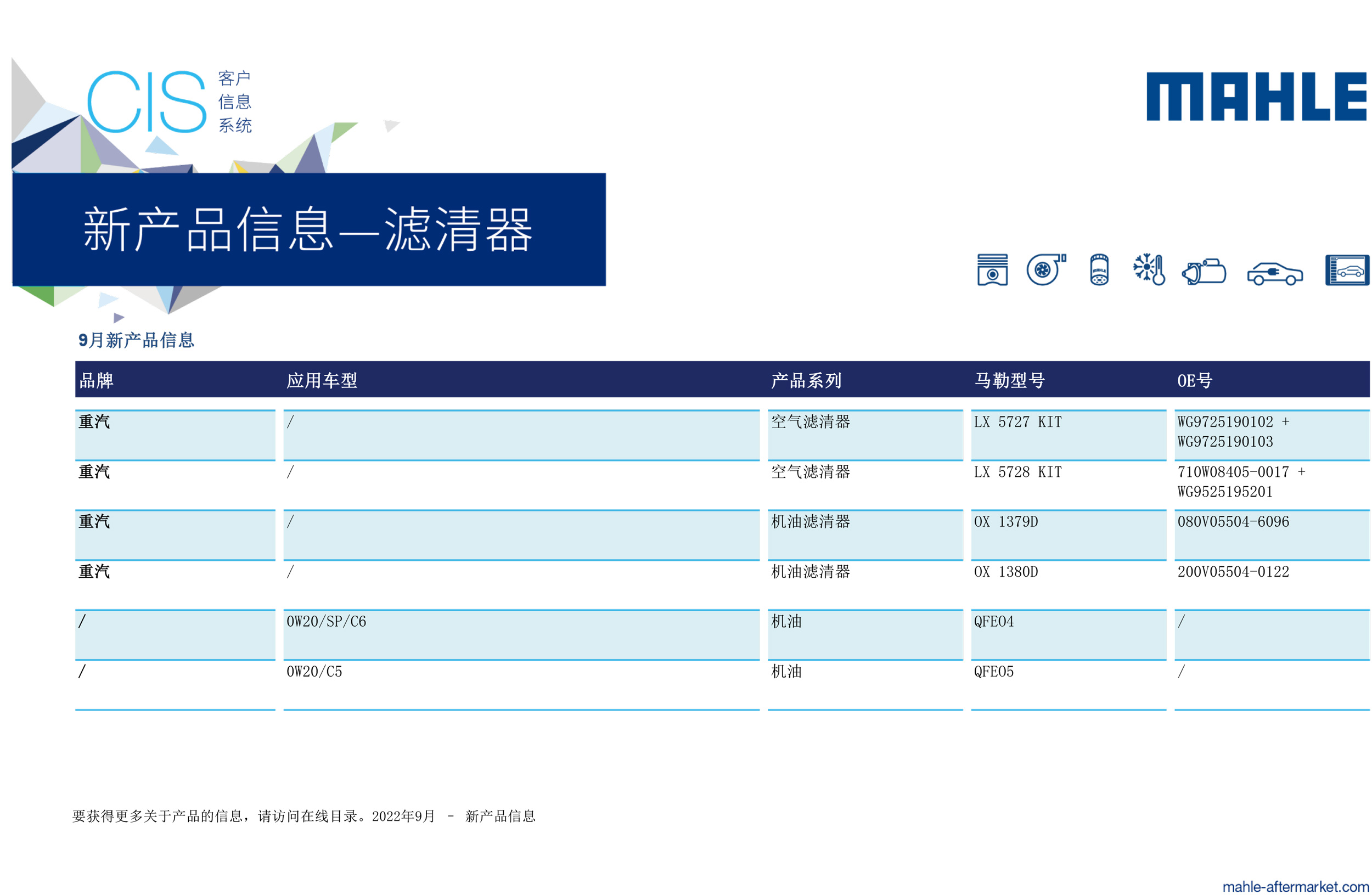1372x895 pixels.
Task: Open the mahle-aftermarket.com link
Action: pos(1295,886)
